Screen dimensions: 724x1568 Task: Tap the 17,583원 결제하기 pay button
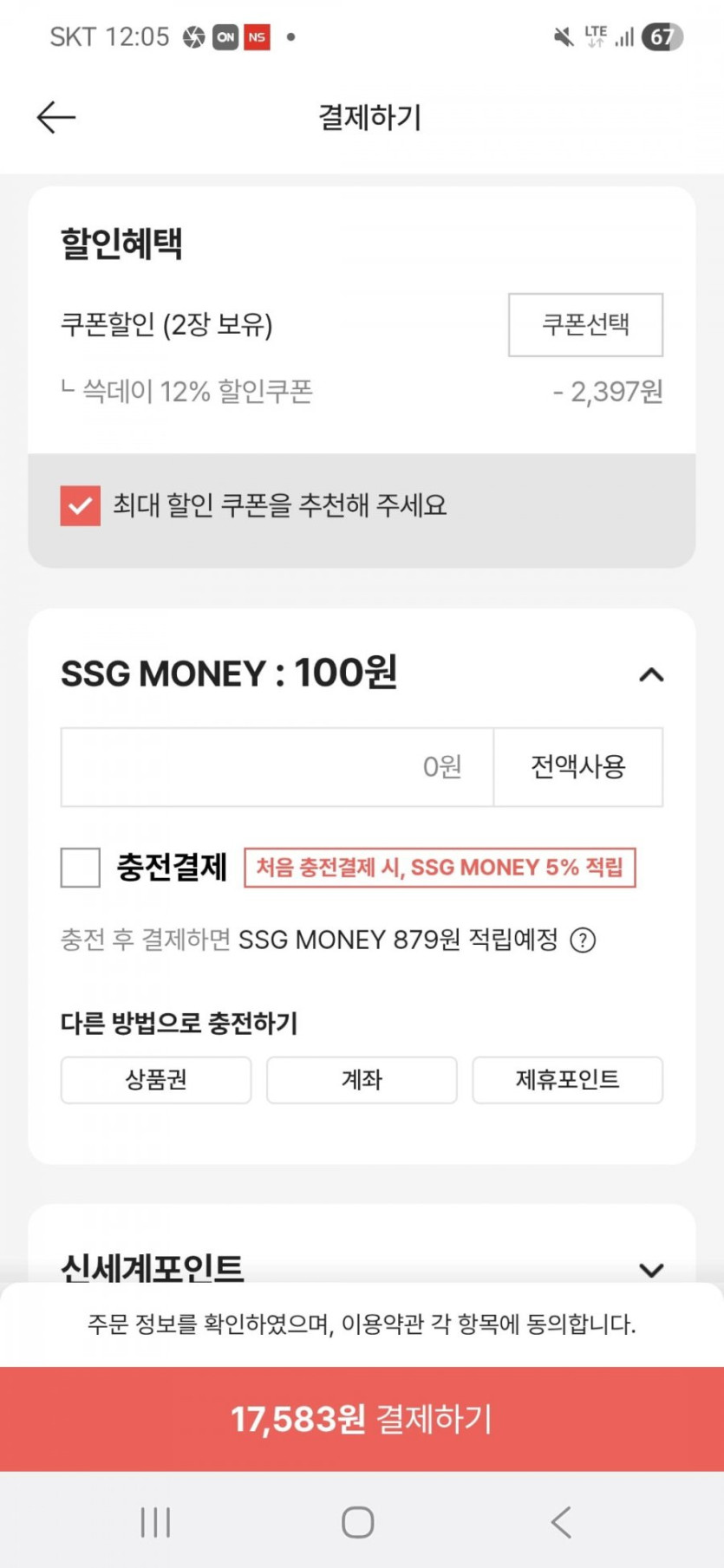[x=362, y=1419]
